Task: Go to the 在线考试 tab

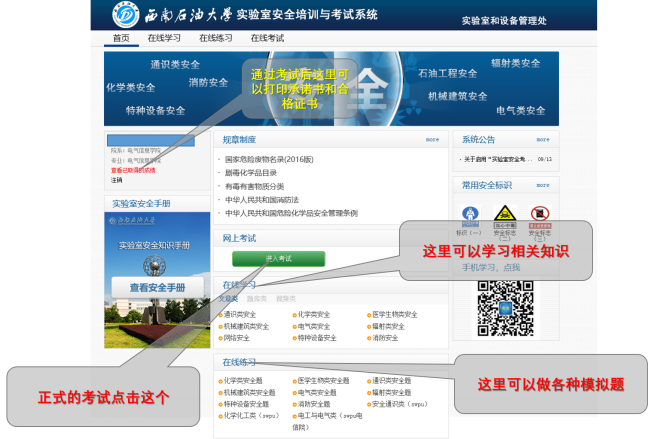Action: [267, 38]
